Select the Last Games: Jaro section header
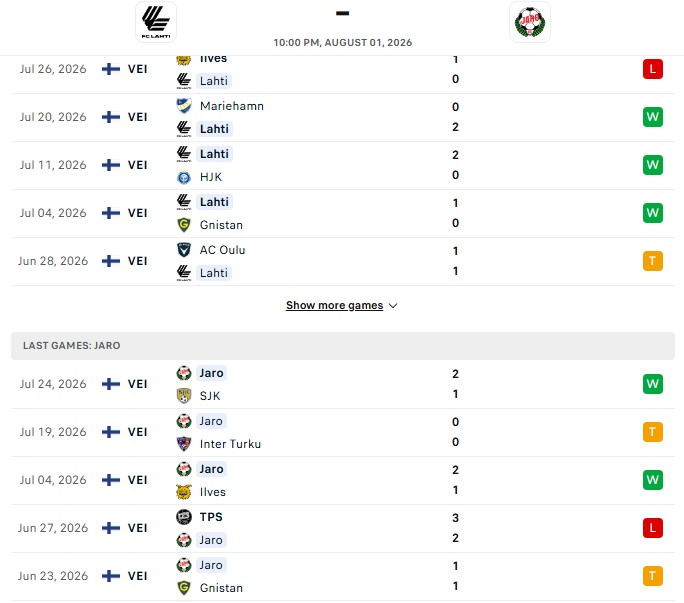Viewport: 684px width, 603px height. 343,346
